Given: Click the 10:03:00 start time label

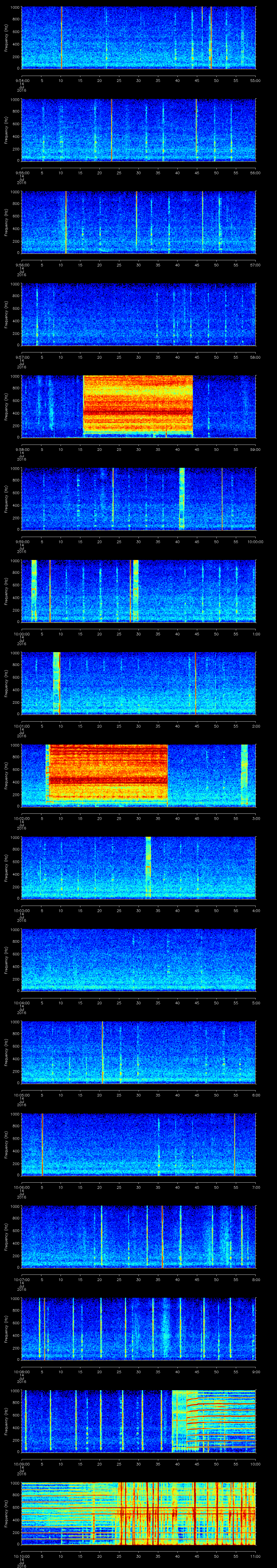Looking at the screenshot, I should click(x=22, y=910).
